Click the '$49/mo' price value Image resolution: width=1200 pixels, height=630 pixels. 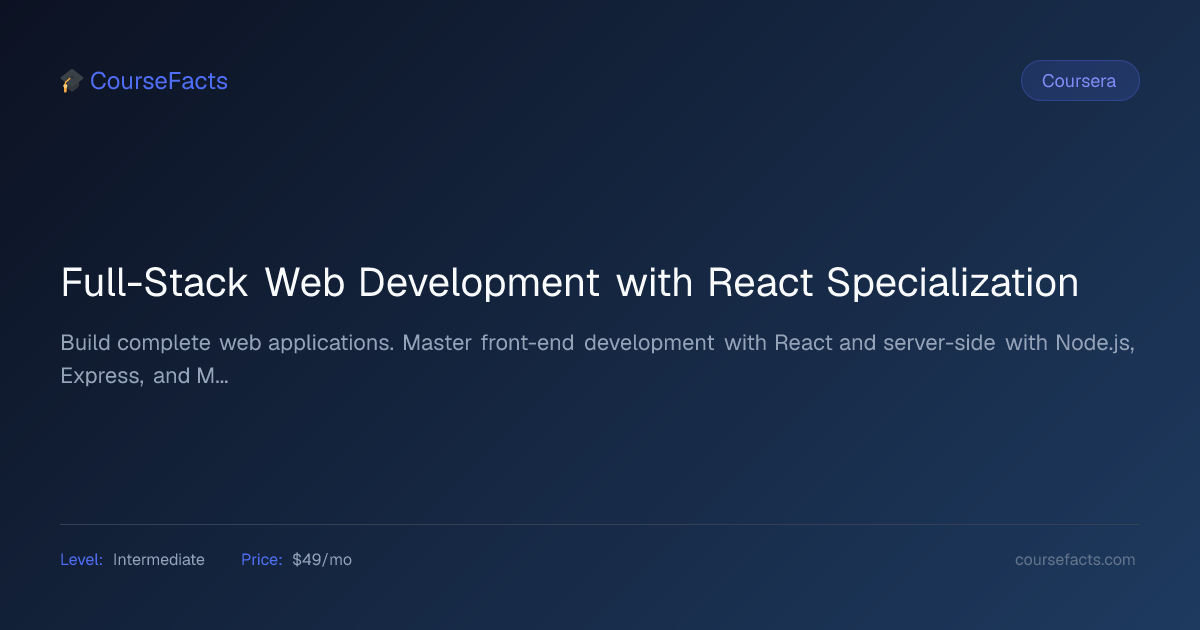[x=322, y=560]
